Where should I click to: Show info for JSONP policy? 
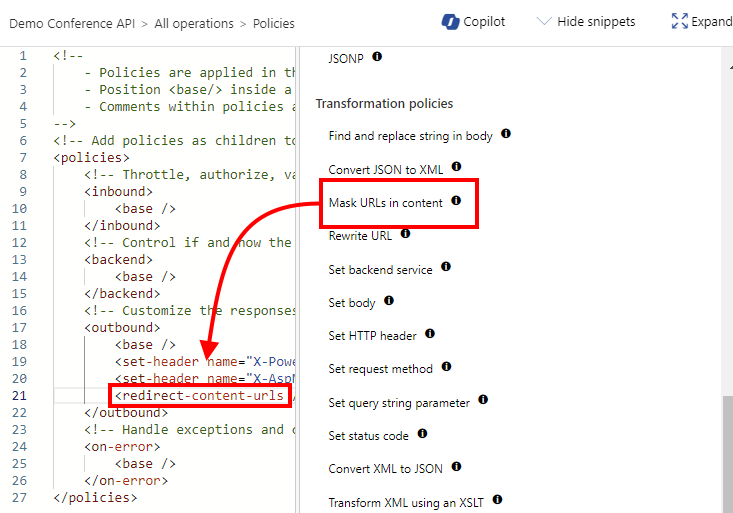(377, 57)
